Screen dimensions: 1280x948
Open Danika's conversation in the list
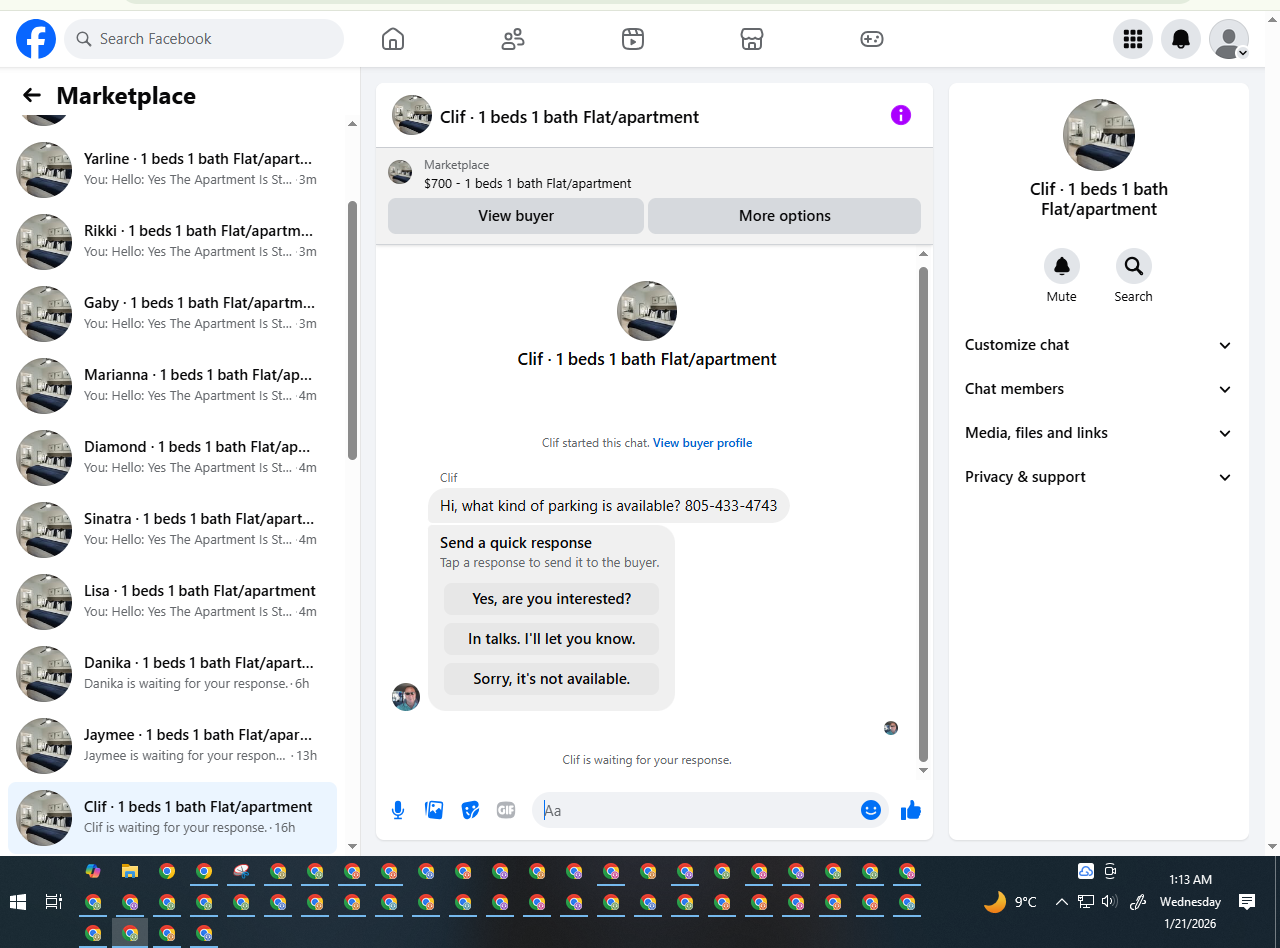click(x=173, y=673)
